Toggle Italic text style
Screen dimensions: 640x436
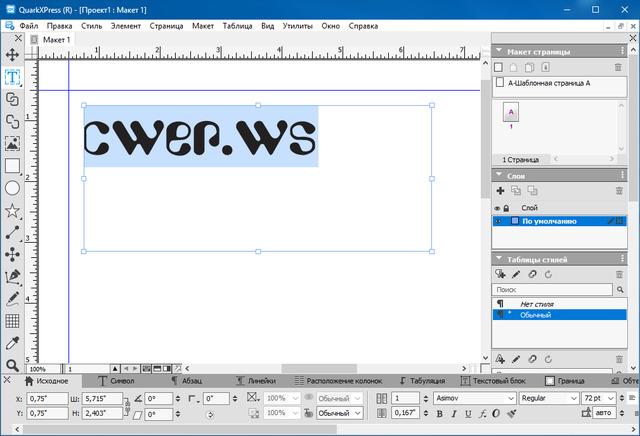click(453, 413)
